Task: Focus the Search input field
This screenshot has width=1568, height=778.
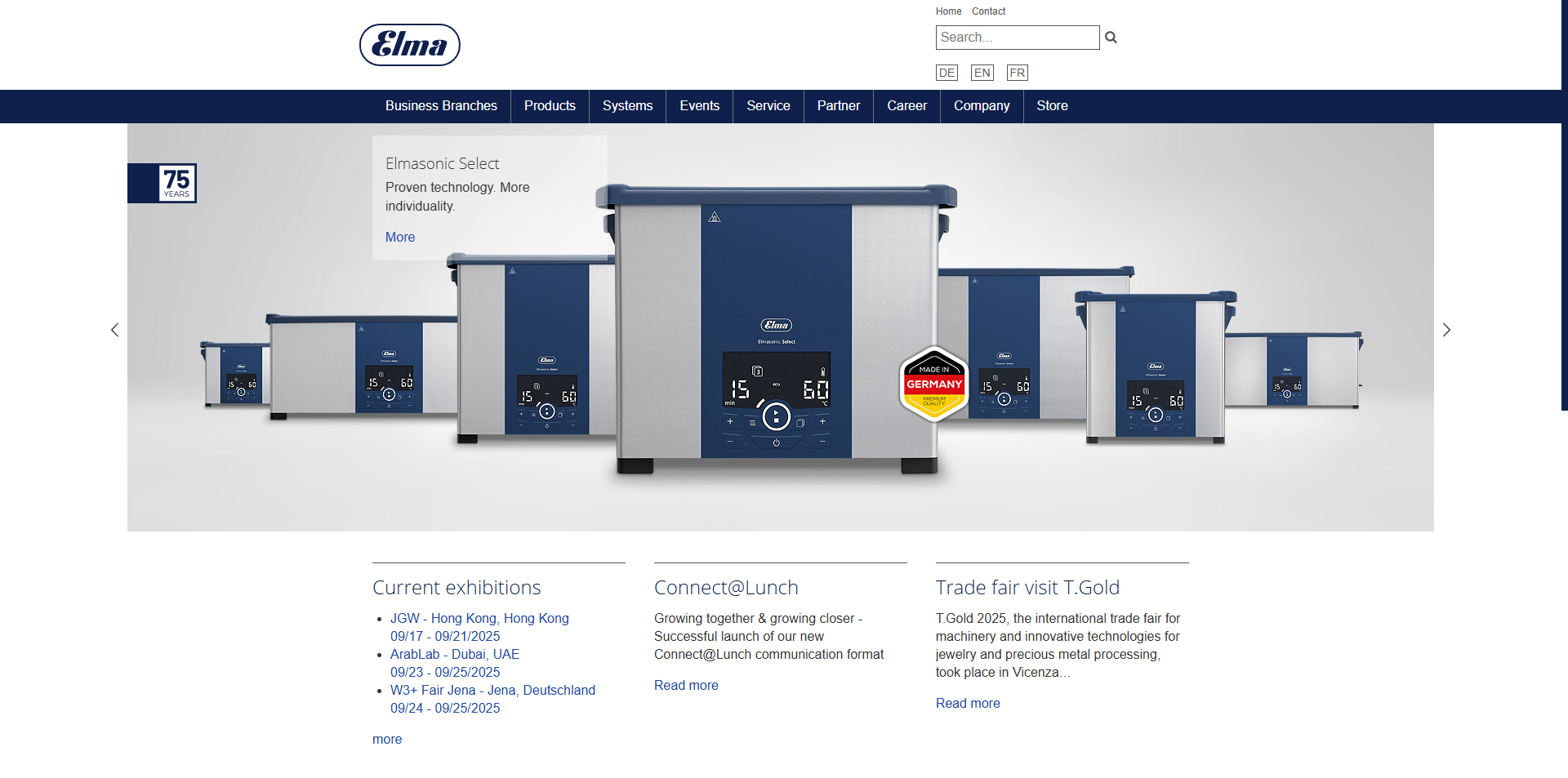Action: [1018, 38]
